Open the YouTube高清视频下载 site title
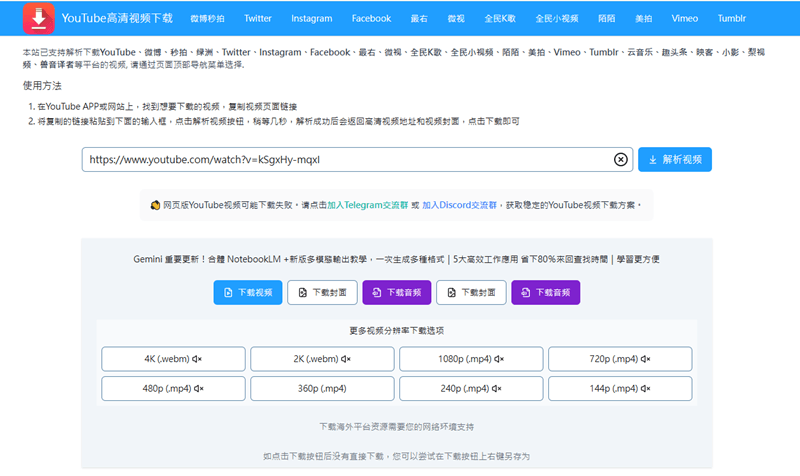Viewport: 800px width, 476px height. pyautogui.click(x=117, y=18)
